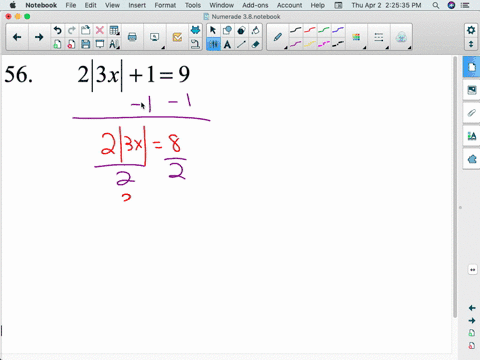Open the Notification Center list icon
The image size is (480, 360).
(465, 5)
